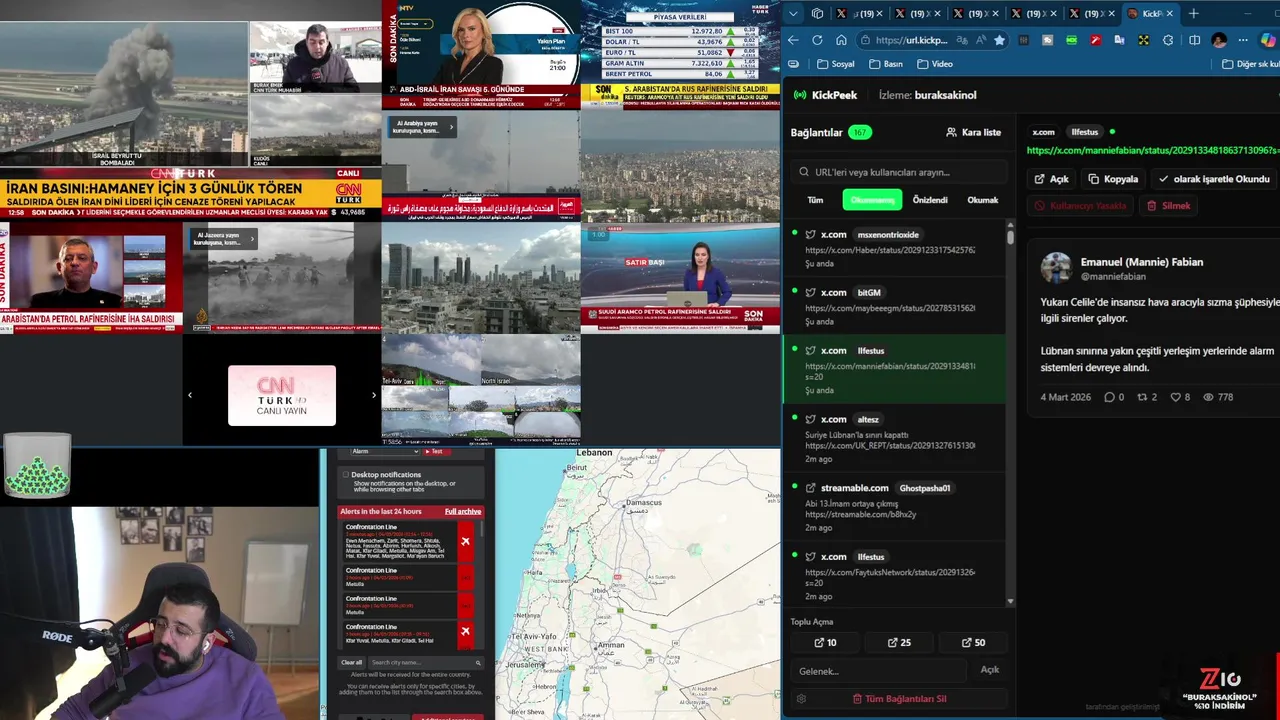Delete the link with Silmek
The height and width of the screenshot is (720, 1280).
(1169, 205)
